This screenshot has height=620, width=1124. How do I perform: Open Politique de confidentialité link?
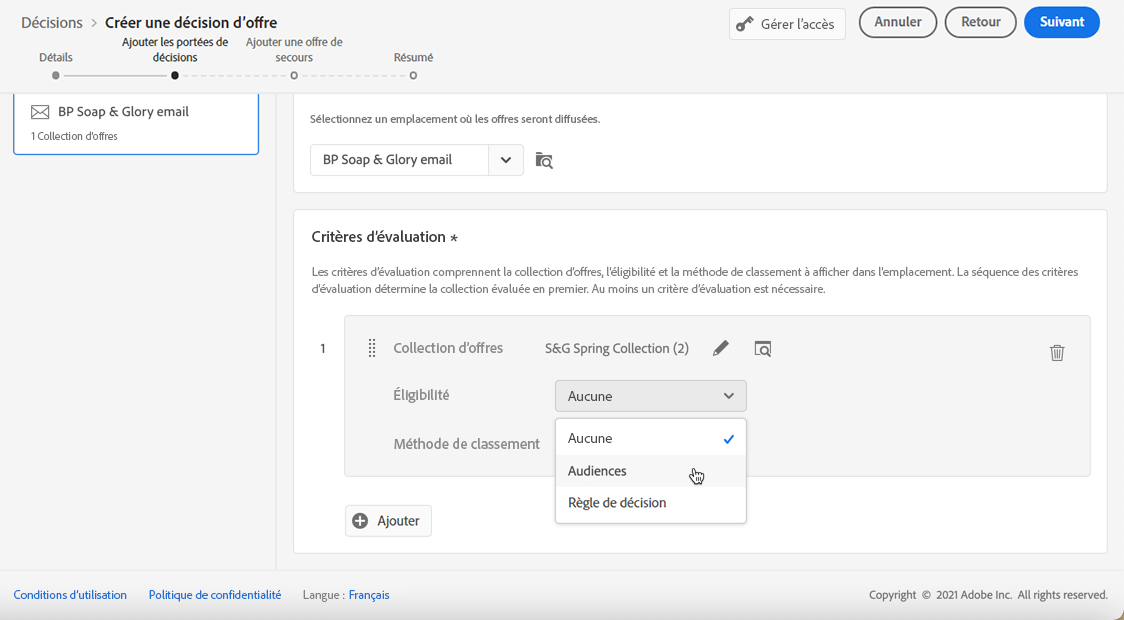pyautogui.click(x=215, y=595)
